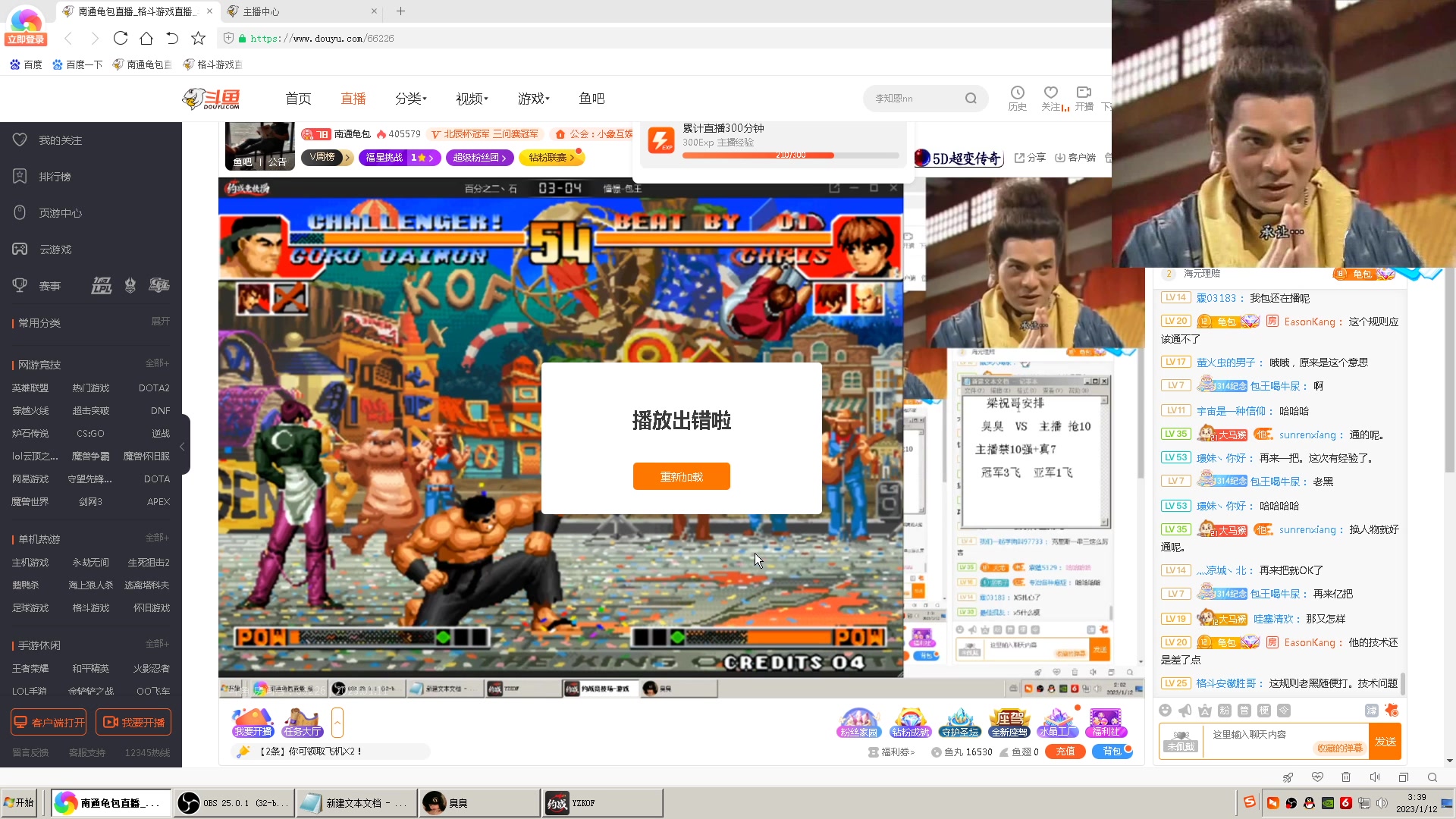Click the emoji smiley icon in chat toolbar
1456x819 pixels.
coord(1166,710)
